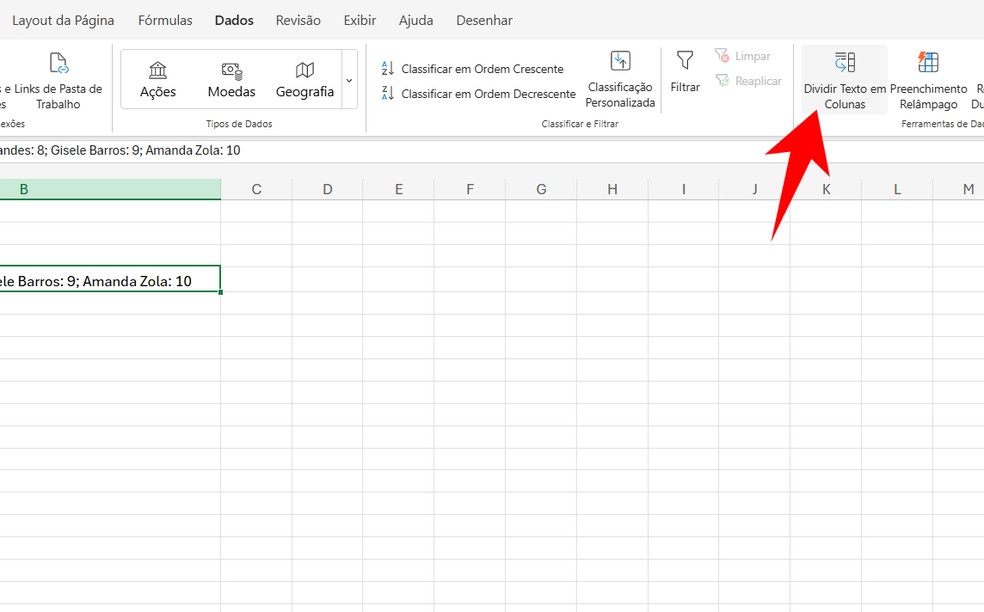Switch to the Exibir tab
984x612 pixels.
point(359,19)
